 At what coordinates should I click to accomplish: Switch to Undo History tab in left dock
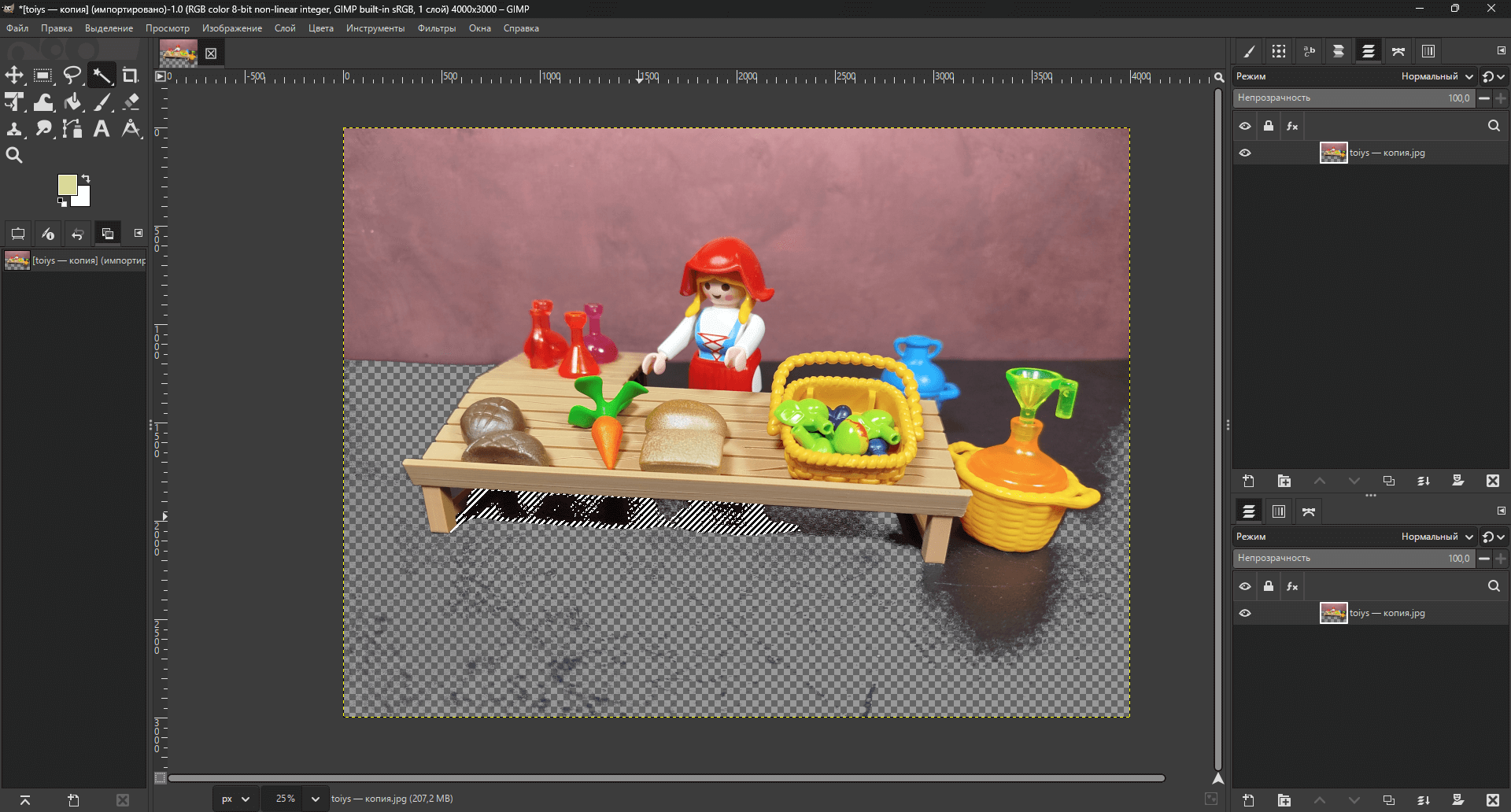pyautogui.click(x=78, y=234)
